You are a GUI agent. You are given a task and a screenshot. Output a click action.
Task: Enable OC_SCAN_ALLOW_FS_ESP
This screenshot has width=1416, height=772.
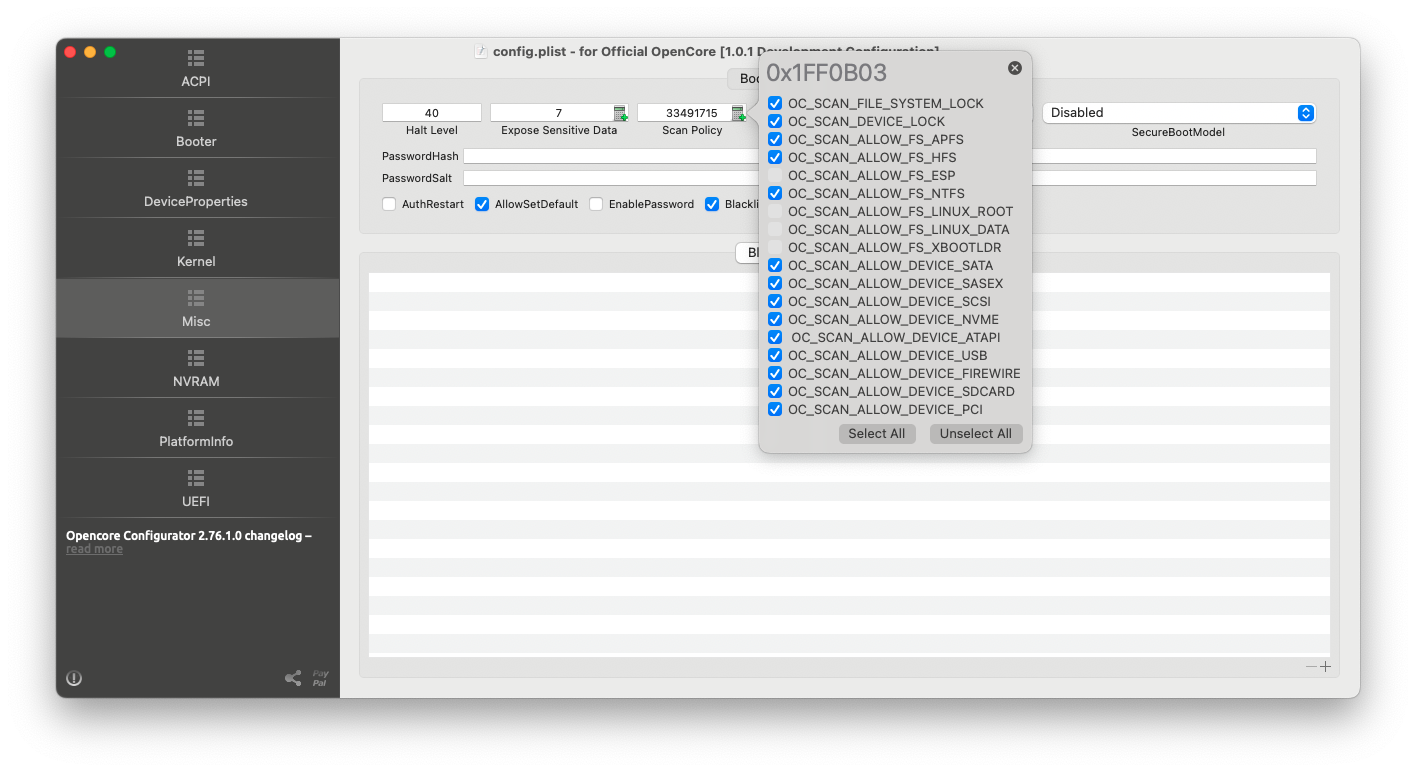pos(775,175)
